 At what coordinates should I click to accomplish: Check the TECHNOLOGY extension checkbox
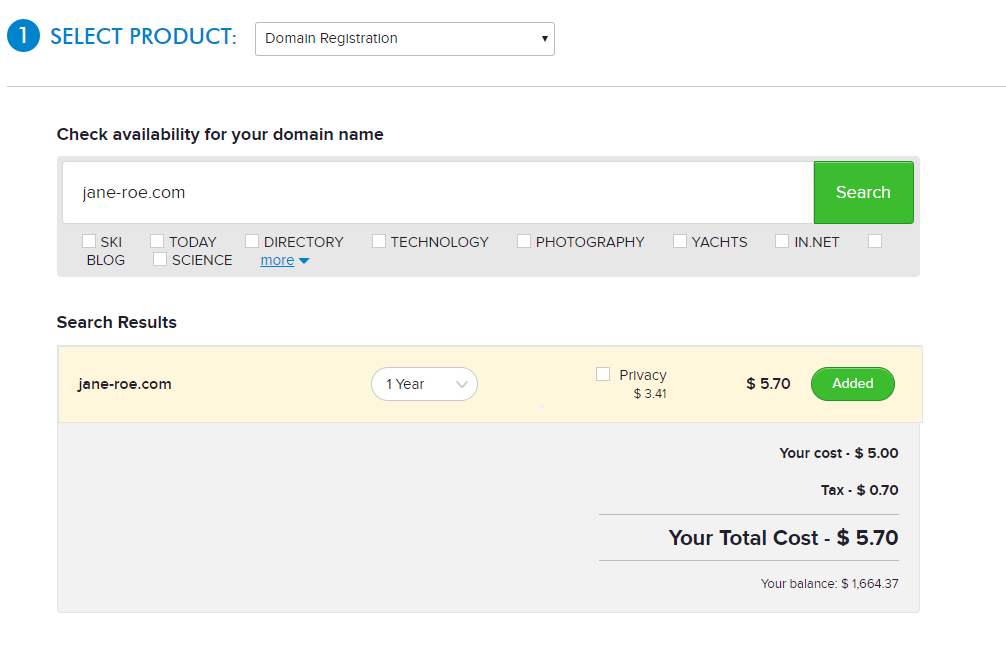pyautogui.click(x=379, y=241)
